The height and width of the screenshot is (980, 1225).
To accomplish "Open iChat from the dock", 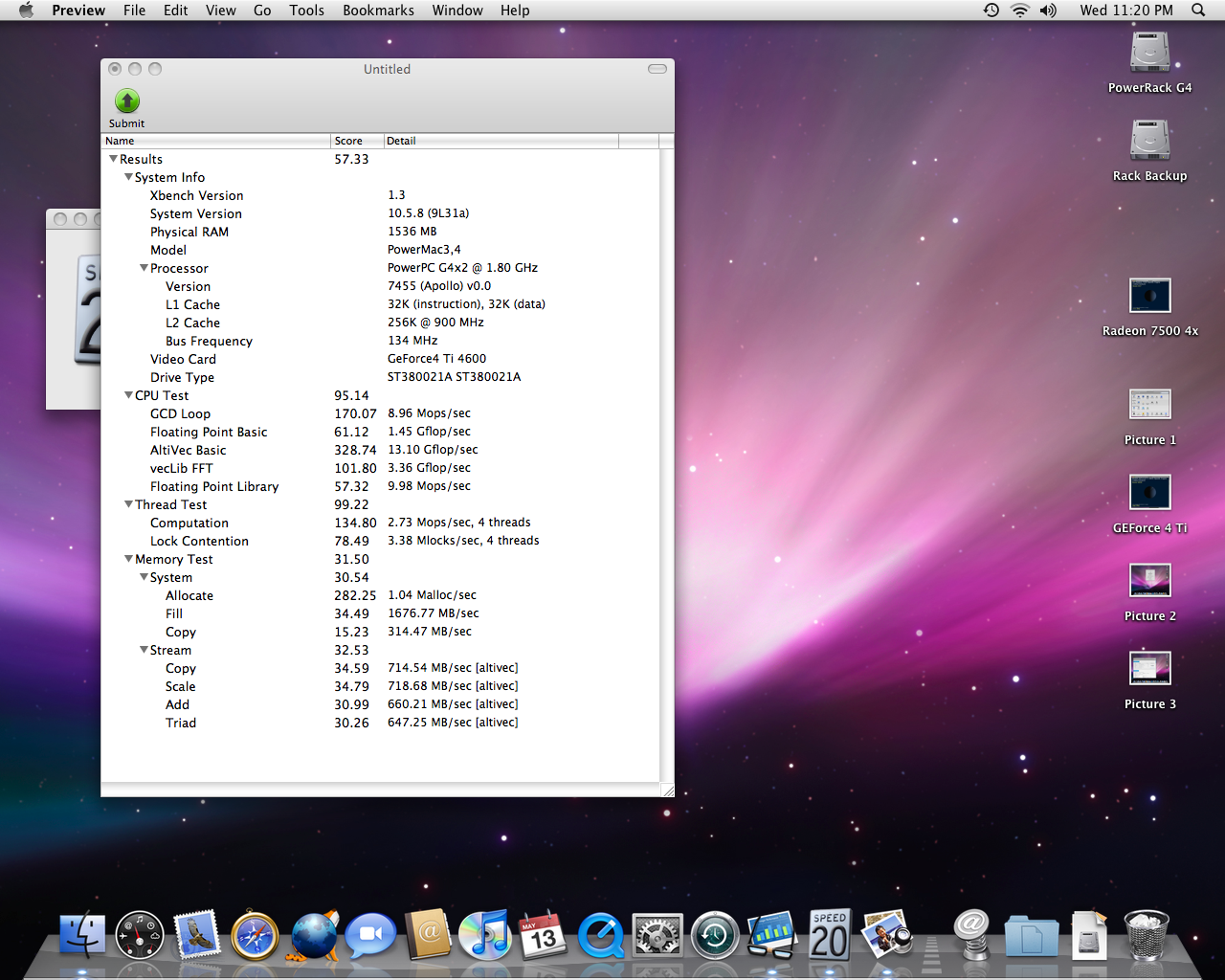I will 370,935.
